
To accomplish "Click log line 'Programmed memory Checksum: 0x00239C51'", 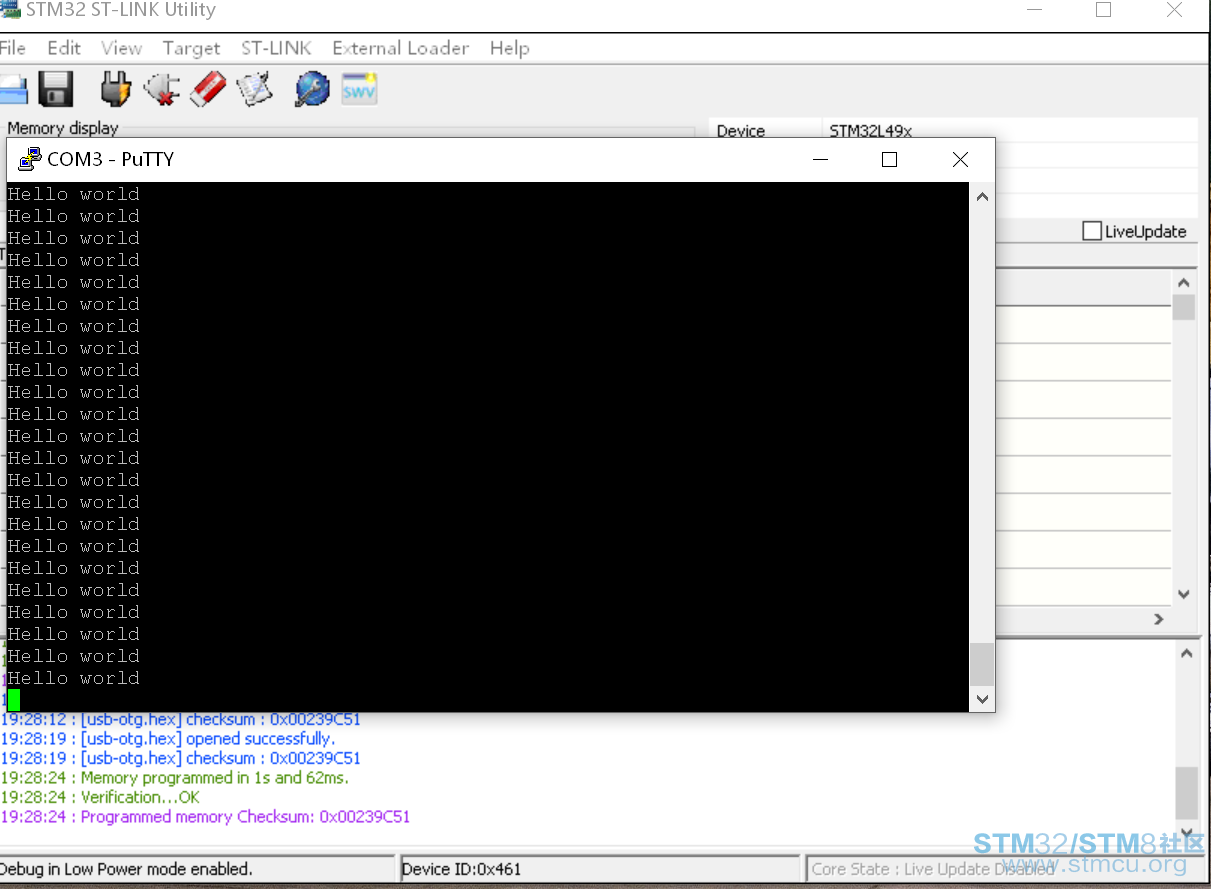I will [x=205, y=816].
